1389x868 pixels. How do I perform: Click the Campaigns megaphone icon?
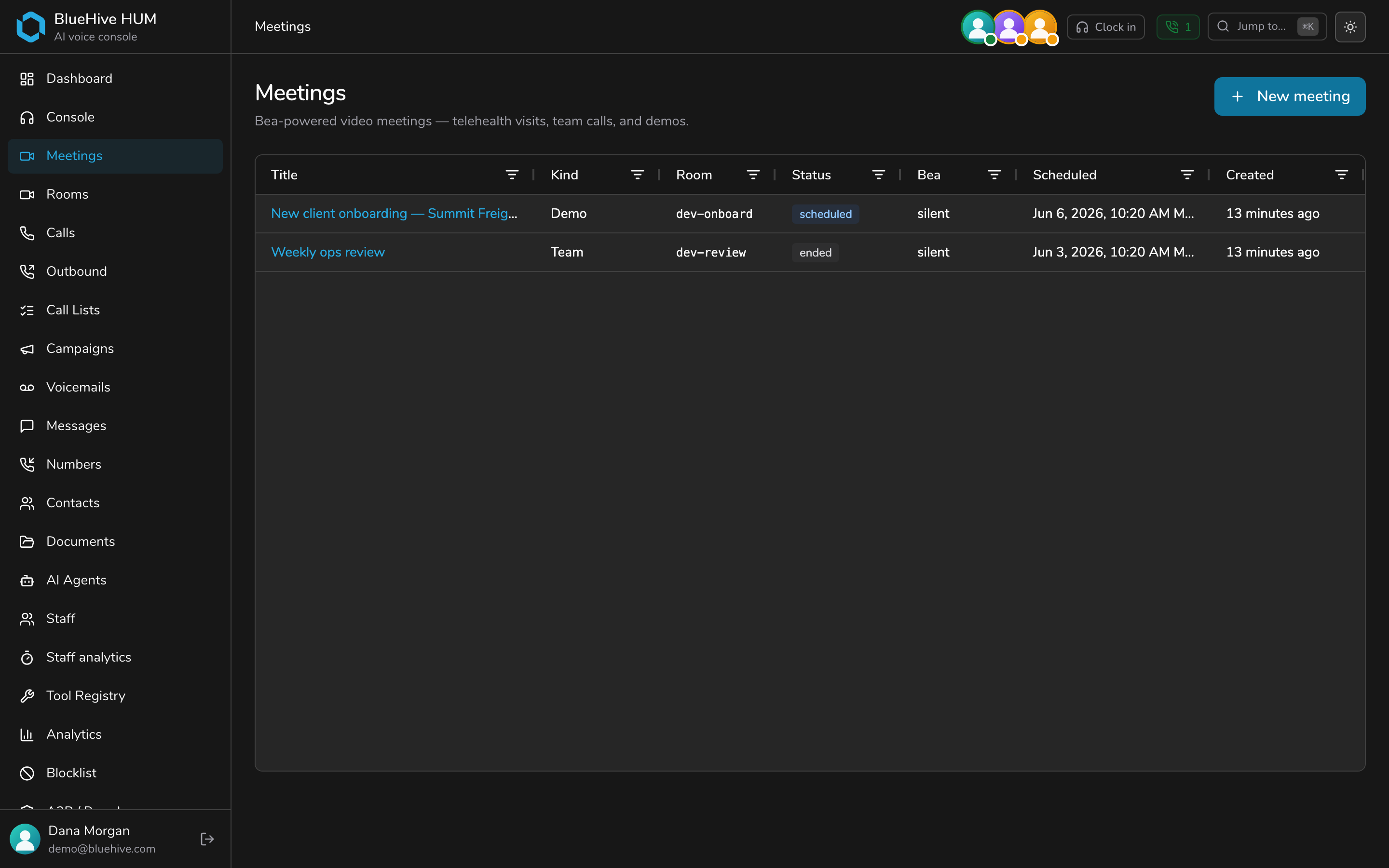[27, 349]
